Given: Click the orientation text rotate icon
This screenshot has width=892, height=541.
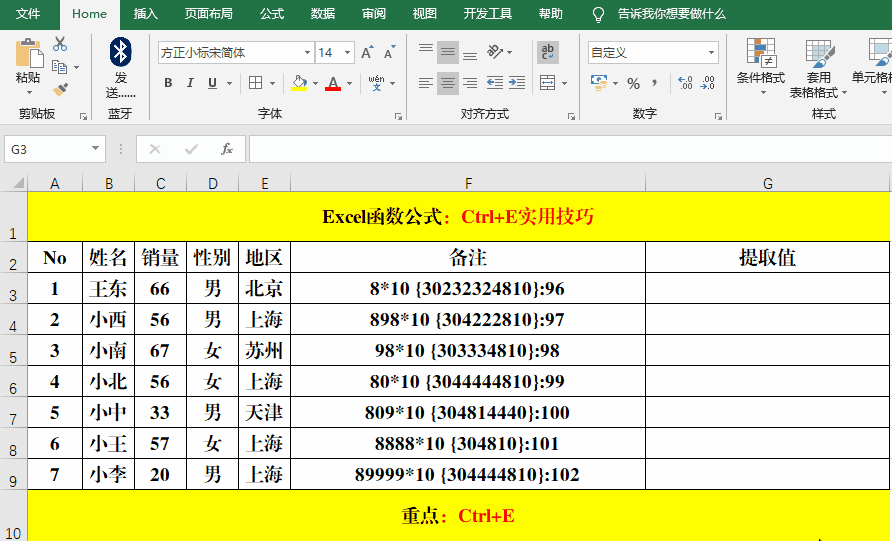Looking at the screenshot, I should point(495,52).
